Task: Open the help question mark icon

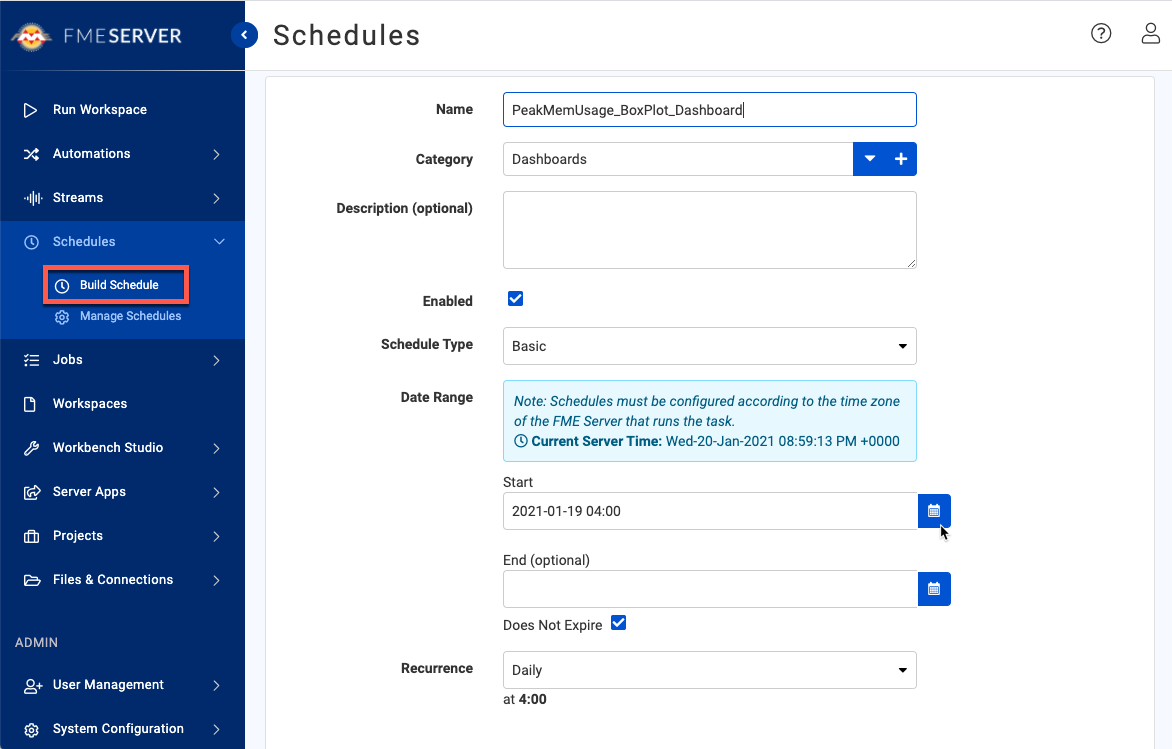Action: coord(1101,34)
